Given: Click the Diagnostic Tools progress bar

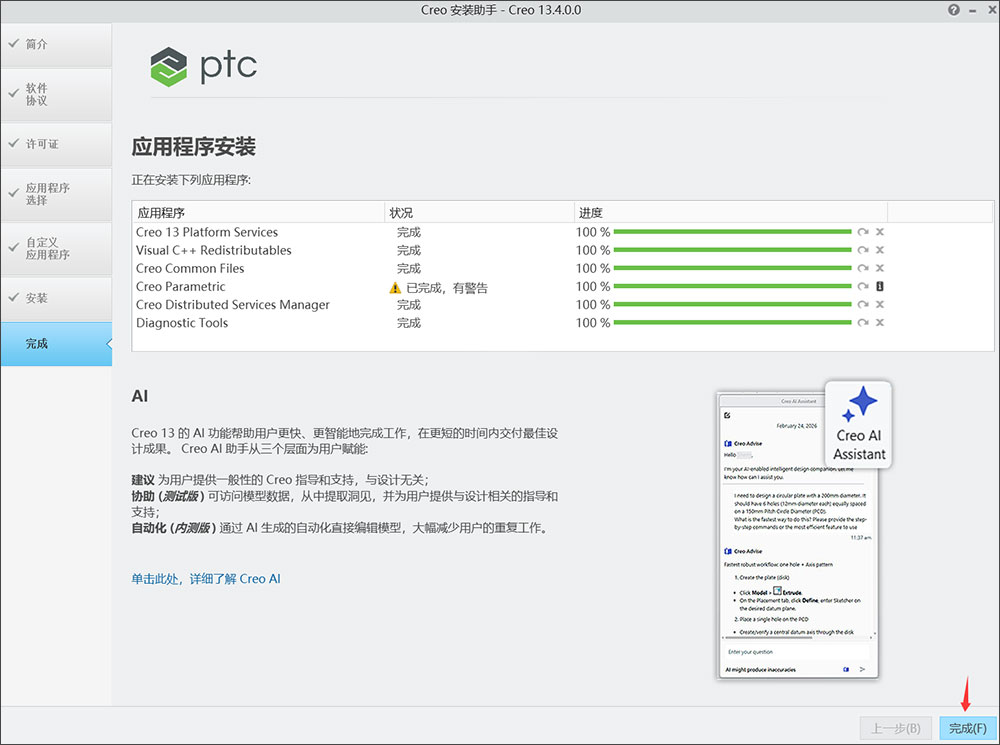Looking at the screenshot, I should click(732, 322).
